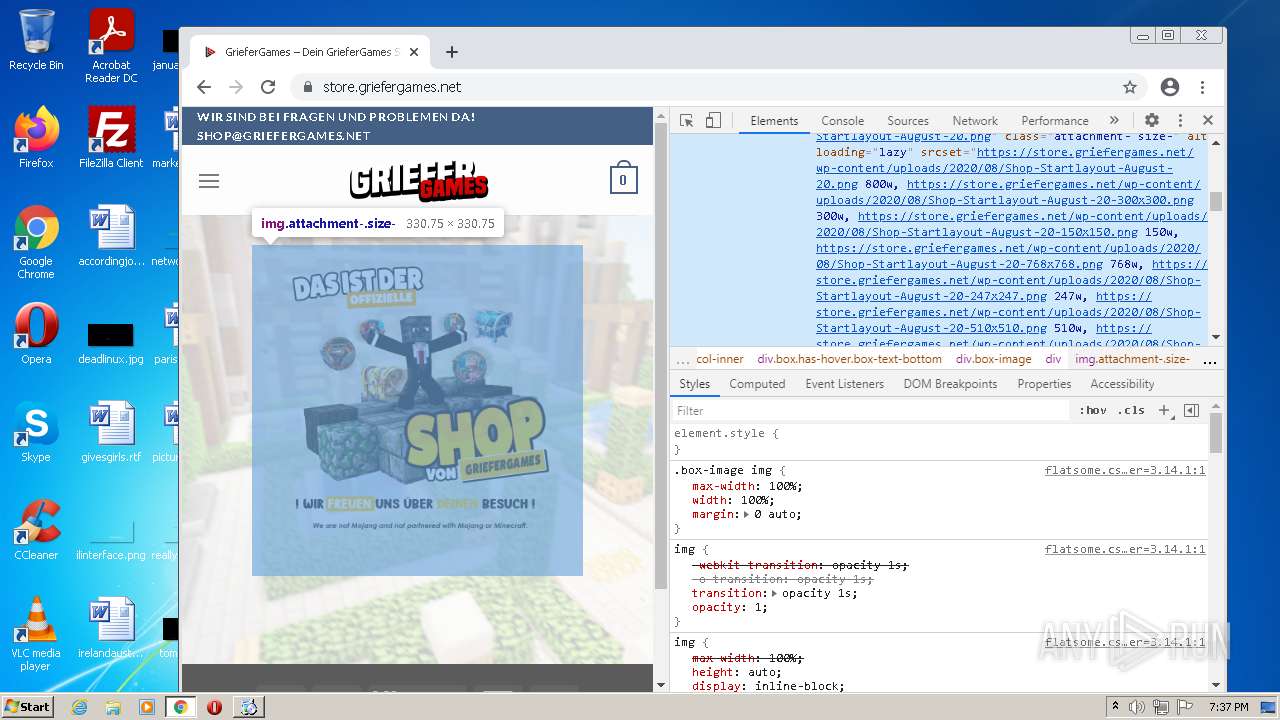Open Skype desktop shortcut

click(x=36, y=432)
